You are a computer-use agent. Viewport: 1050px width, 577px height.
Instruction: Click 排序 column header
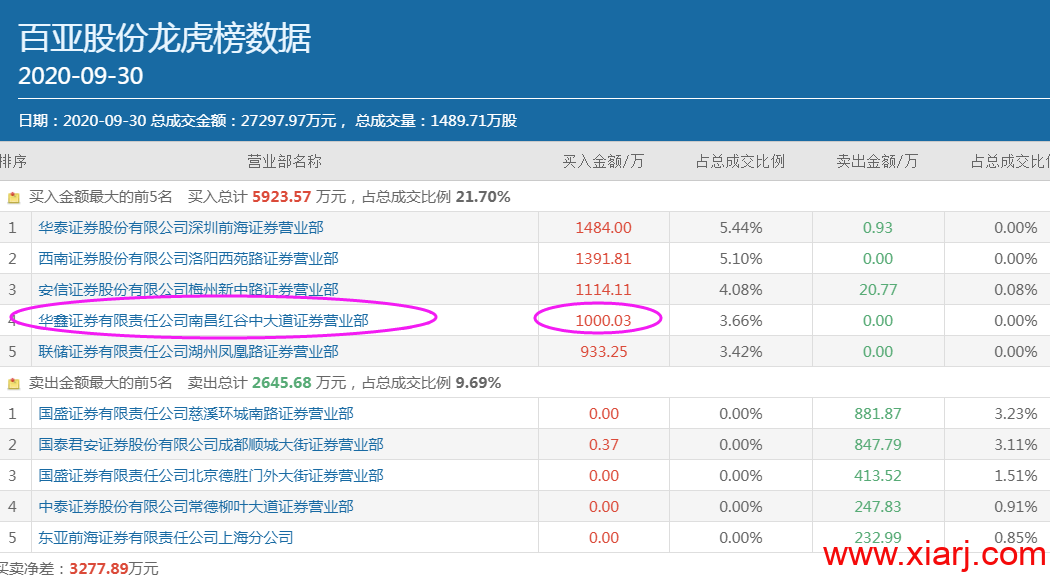13,161
